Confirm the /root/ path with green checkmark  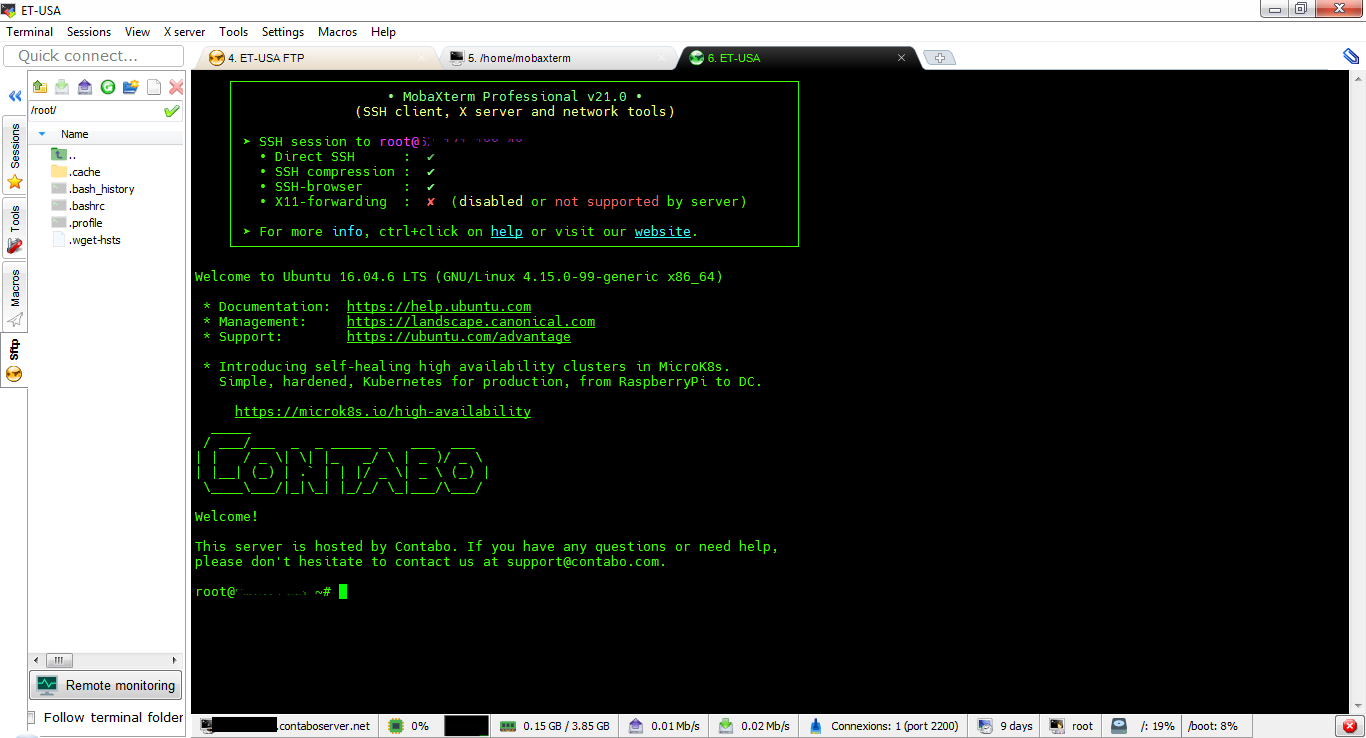point(172,111)
